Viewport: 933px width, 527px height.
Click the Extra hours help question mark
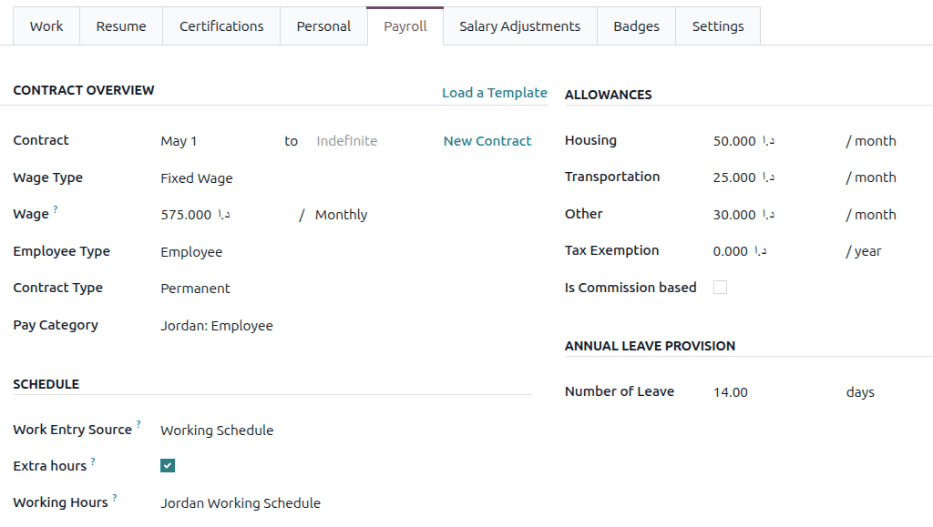[93, 461]
